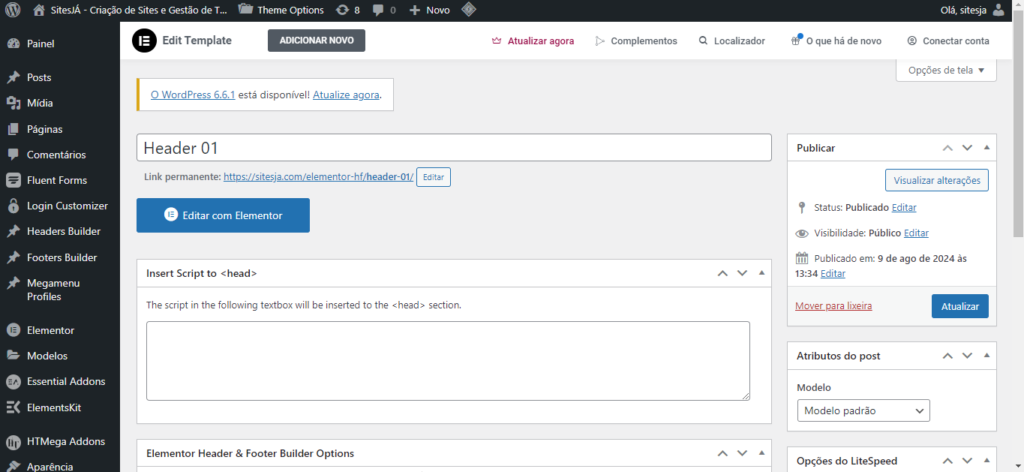This screenshot has width=1024, height=472.
Task: Open the diamond-shaped icon in admin bar
Action: 468,10
